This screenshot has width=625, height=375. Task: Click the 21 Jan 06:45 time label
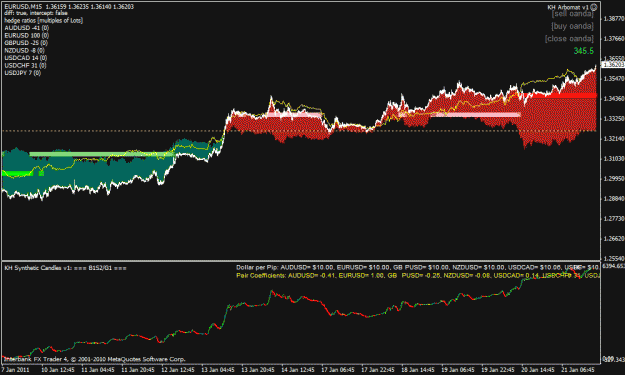pyautogui.click(x=578, y=369)
